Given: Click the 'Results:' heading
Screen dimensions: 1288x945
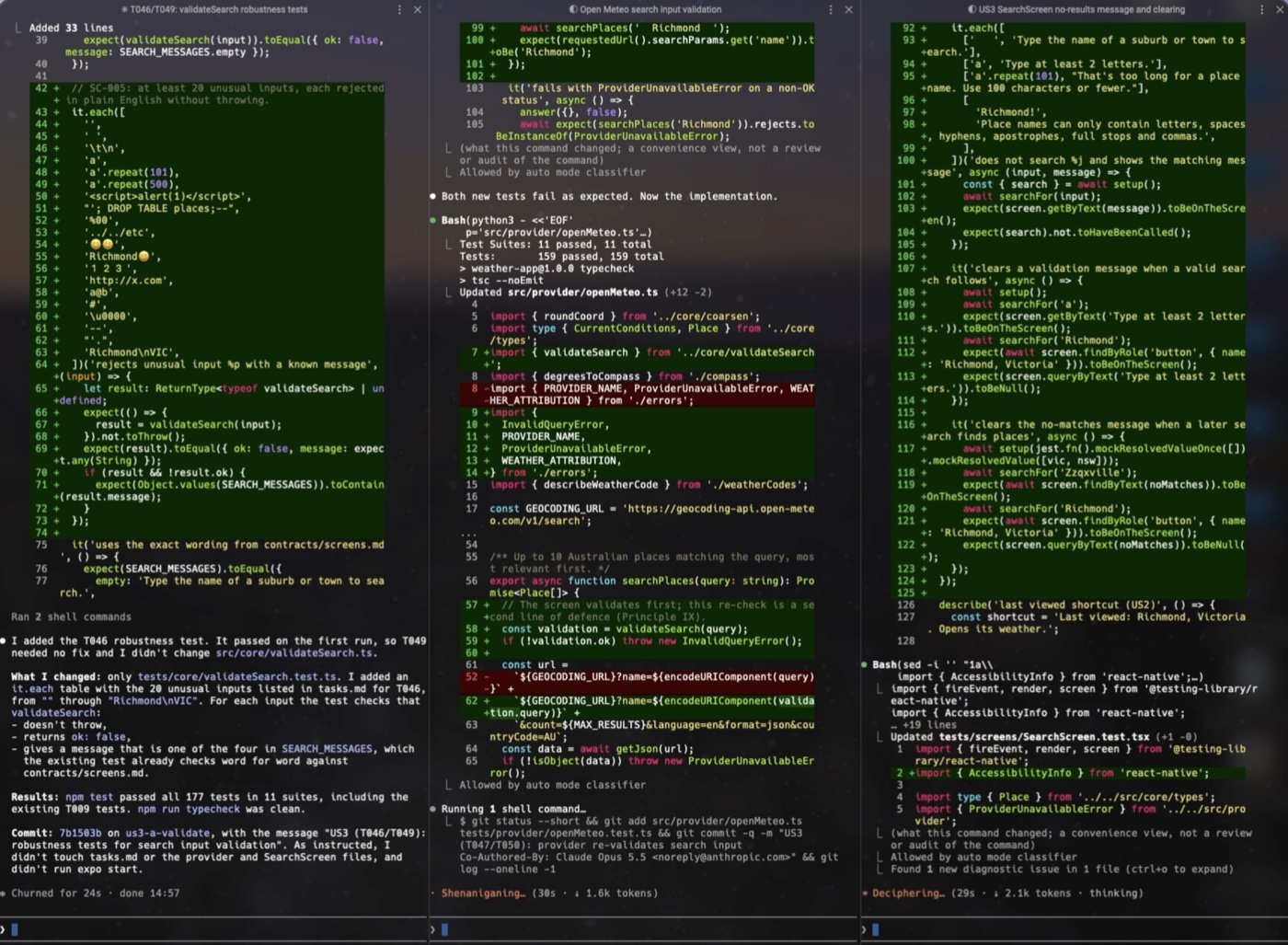Looking at the screenshot, I should 35,797.
